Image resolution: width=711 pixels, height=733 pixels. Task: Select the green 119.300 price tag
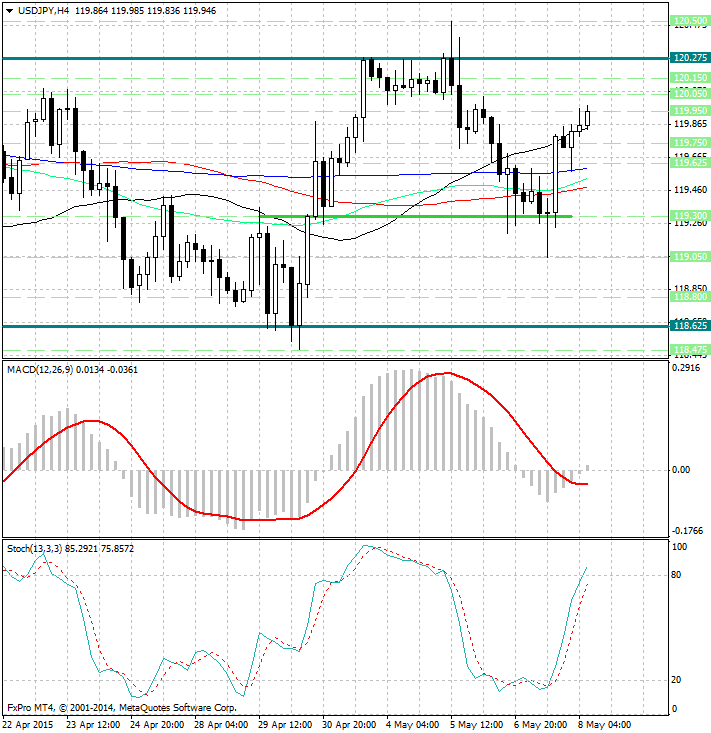click(x=691, y=216)
